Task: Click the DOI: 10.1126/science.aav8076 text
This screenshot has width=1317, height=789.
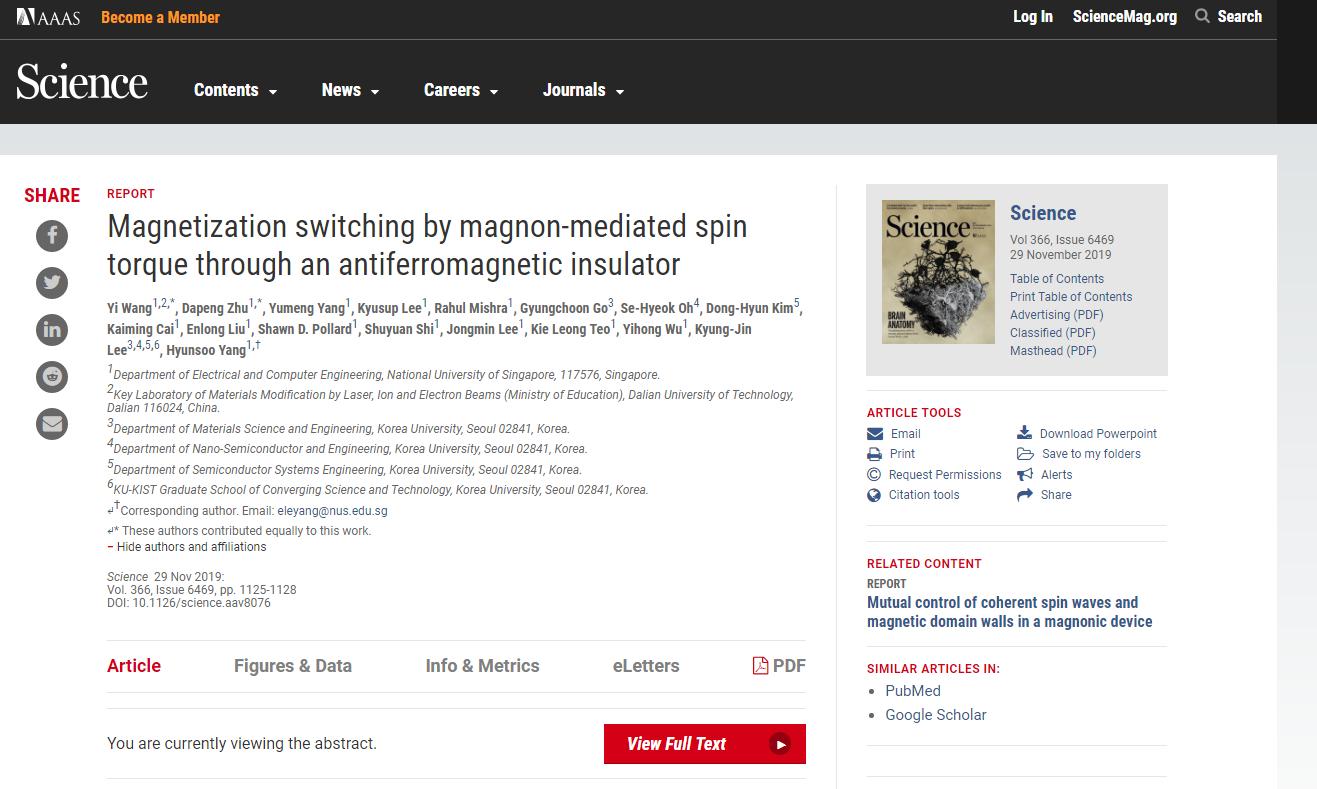Action: point(189,603)
